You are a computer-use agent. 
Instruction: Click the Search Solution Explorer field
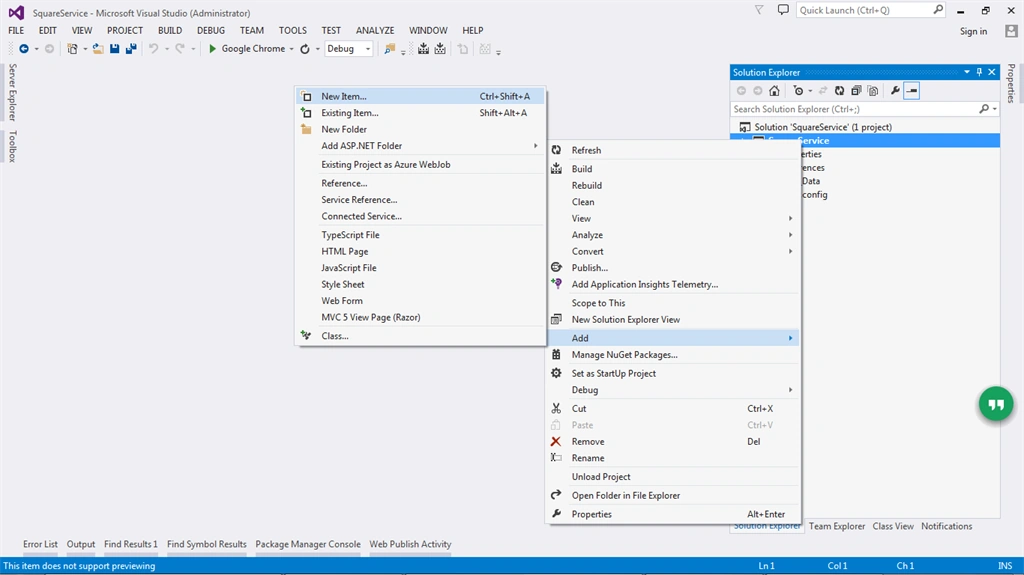[x=856, y=109]
